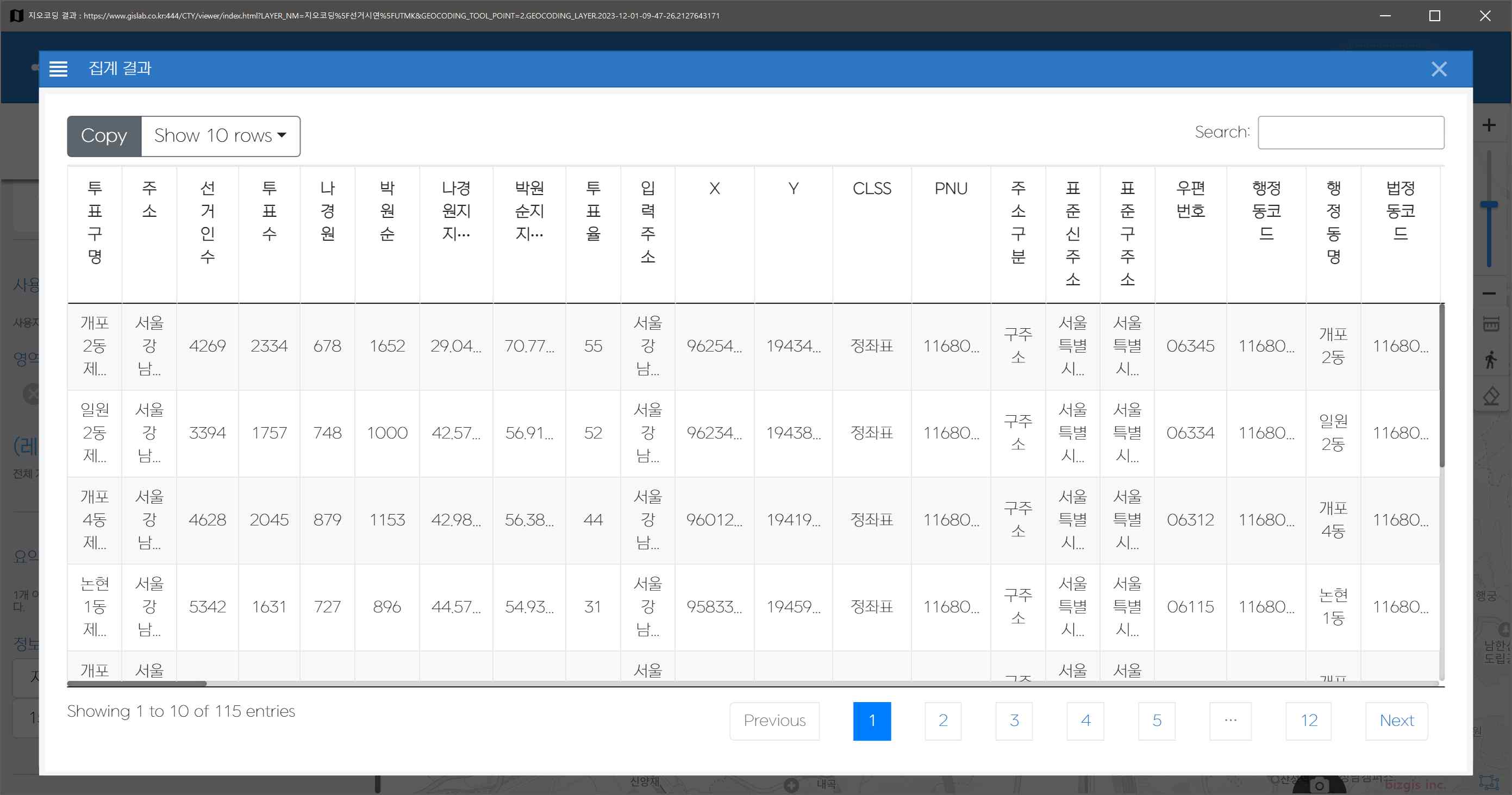1512x795 pixels.
Task: Click cell 4269 in first row
Action: pos(207,346)
